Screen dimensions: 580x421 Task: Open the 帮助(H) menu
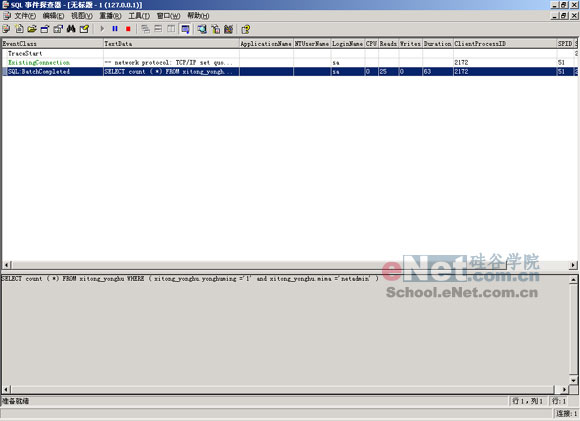(x=198, y=16)
